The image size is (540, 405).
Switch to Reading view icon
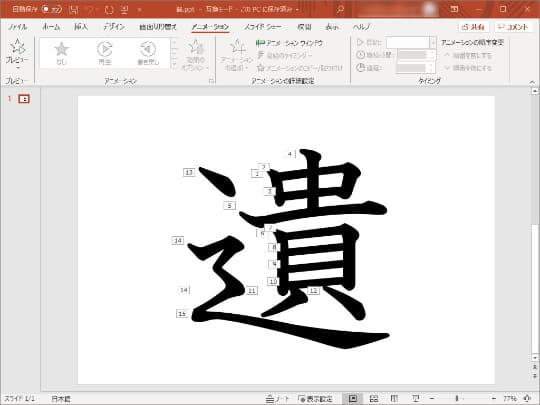pos(394,399)
